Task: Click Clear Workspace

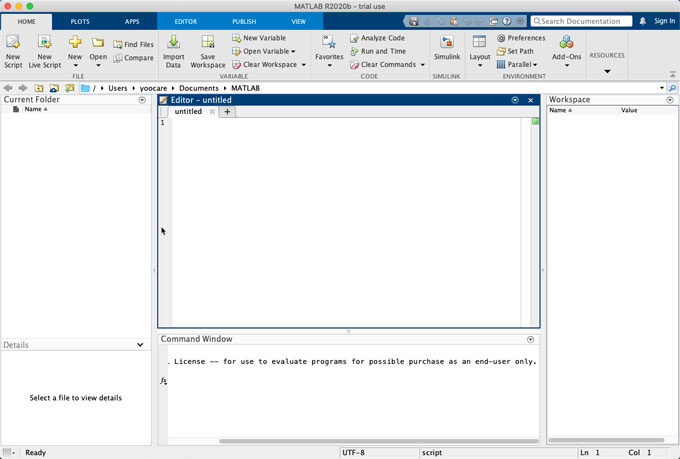Action: tap(265, 65)
